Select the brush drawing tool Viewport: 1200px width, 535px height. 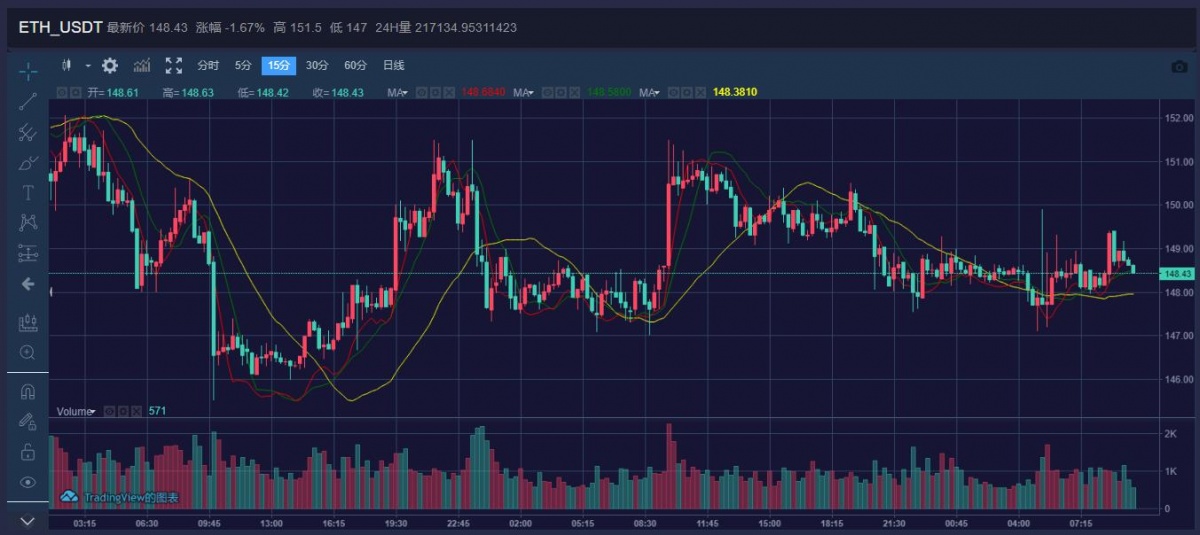click(x=28, y=162)
